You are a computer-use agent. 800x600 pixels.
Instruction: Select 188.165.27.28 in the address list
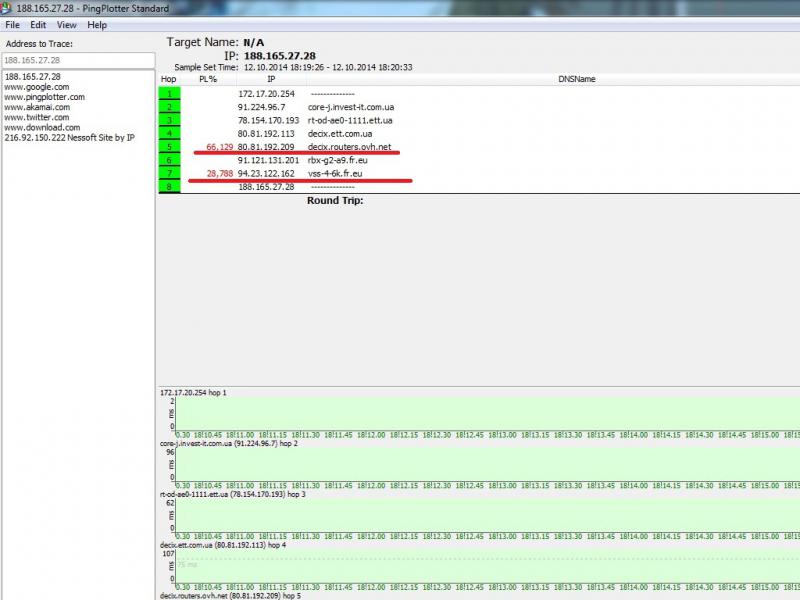(x=33, y=77)
